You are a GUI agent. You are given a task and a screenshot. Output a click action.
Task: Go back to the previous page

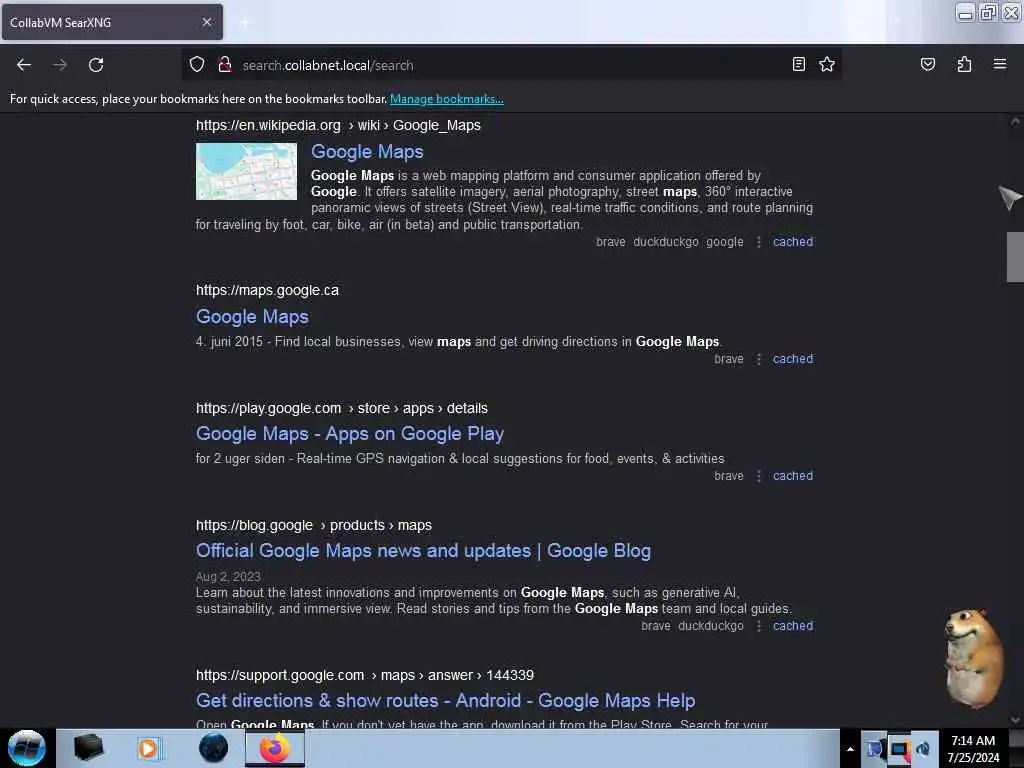coord(24,65)
